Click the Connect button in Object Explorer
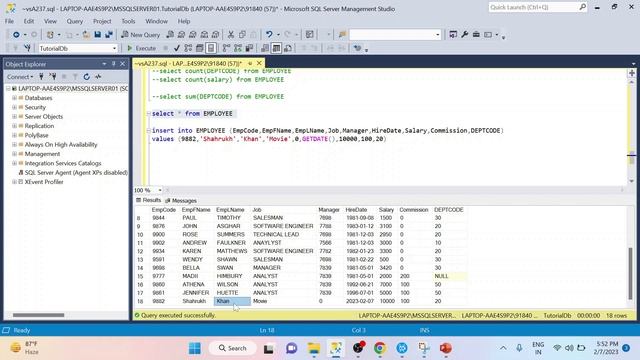640x360 pixels. pos(20,77)
